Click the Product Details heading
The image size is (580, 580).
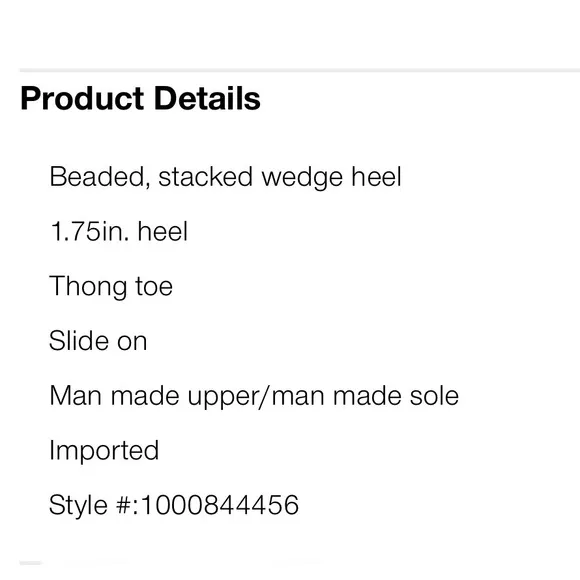(141, 98)
